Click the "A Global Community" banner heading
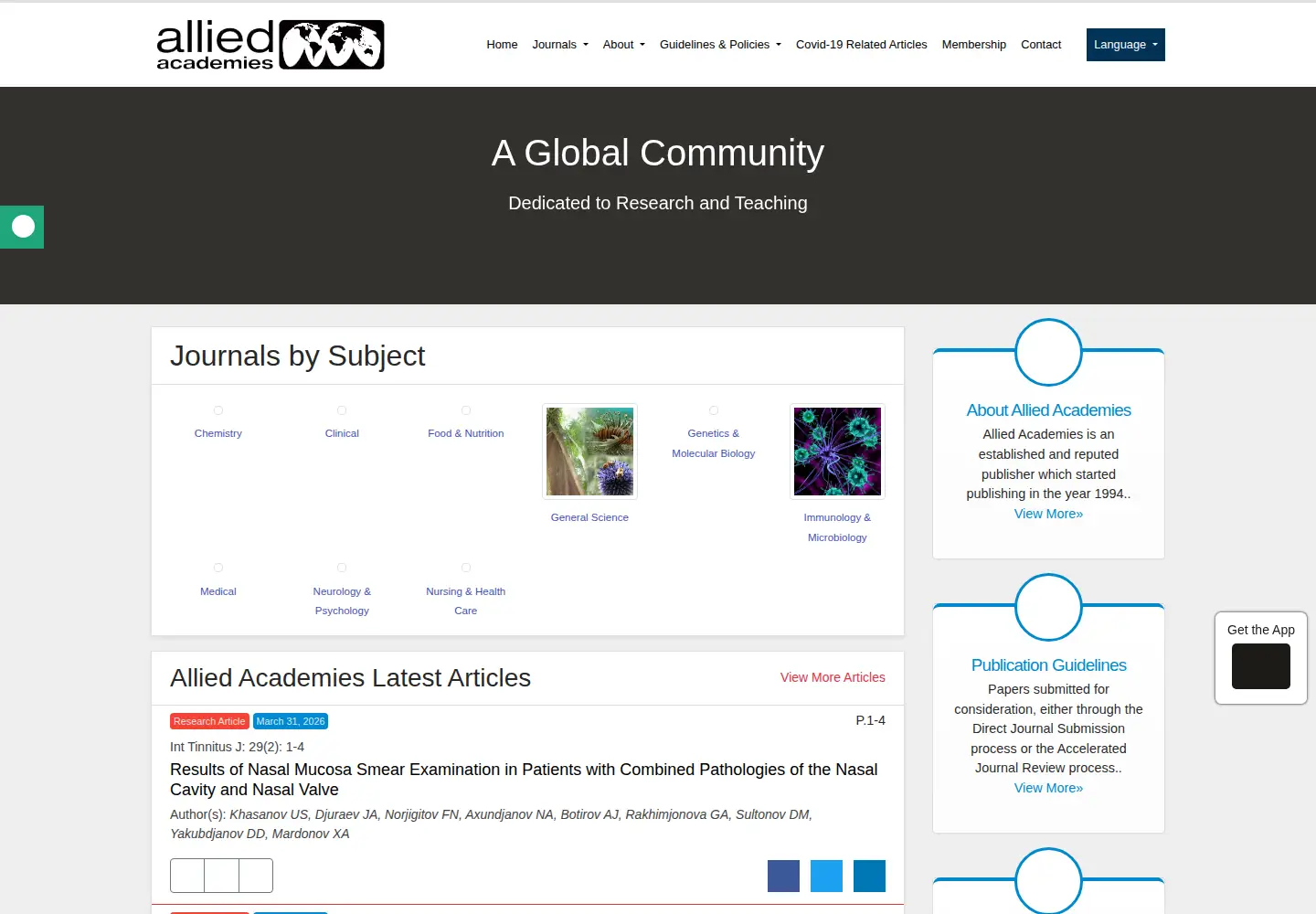This screenshot has height=914, width=1316. tap(658, 153)
